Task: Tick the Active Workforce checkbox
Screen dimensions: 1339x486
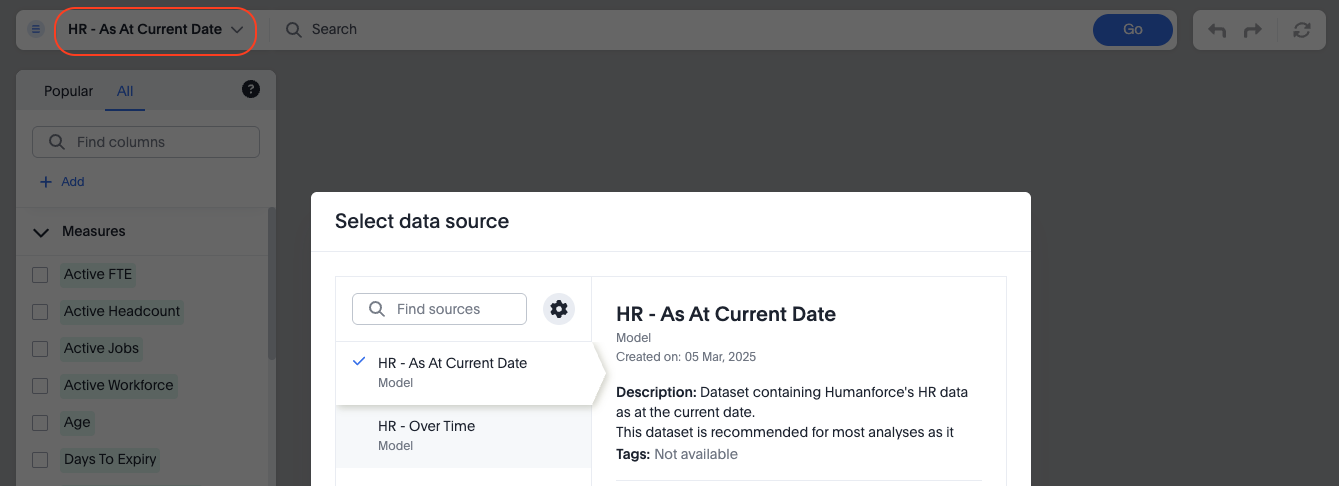Action: click(x=40, y=386)
